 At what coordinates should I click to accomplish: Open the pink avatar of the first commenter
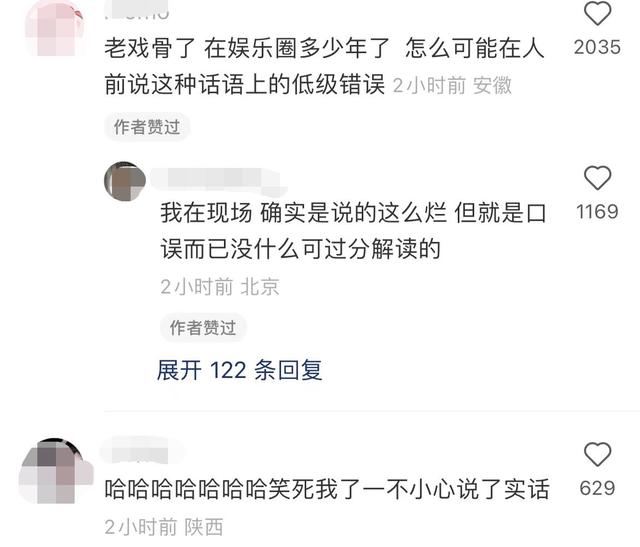(x=55, y=28)
